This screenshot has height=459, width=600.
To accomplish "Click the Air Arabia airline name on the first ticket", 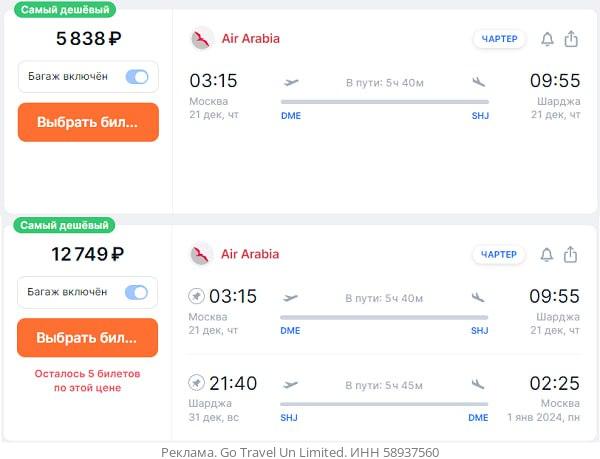I will click(x=251, y=39).
